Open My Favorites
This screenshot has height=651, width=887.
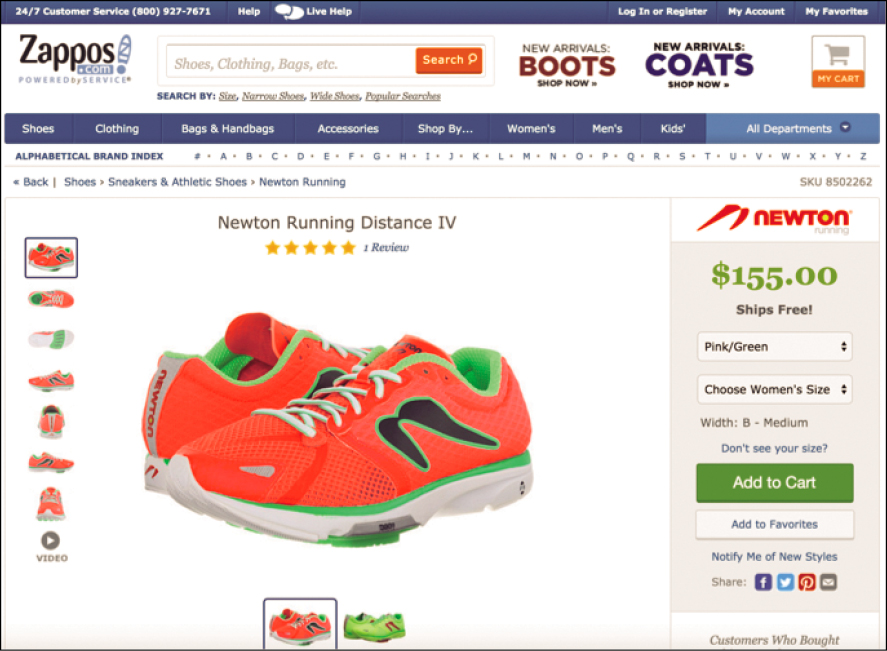[836, 11]
